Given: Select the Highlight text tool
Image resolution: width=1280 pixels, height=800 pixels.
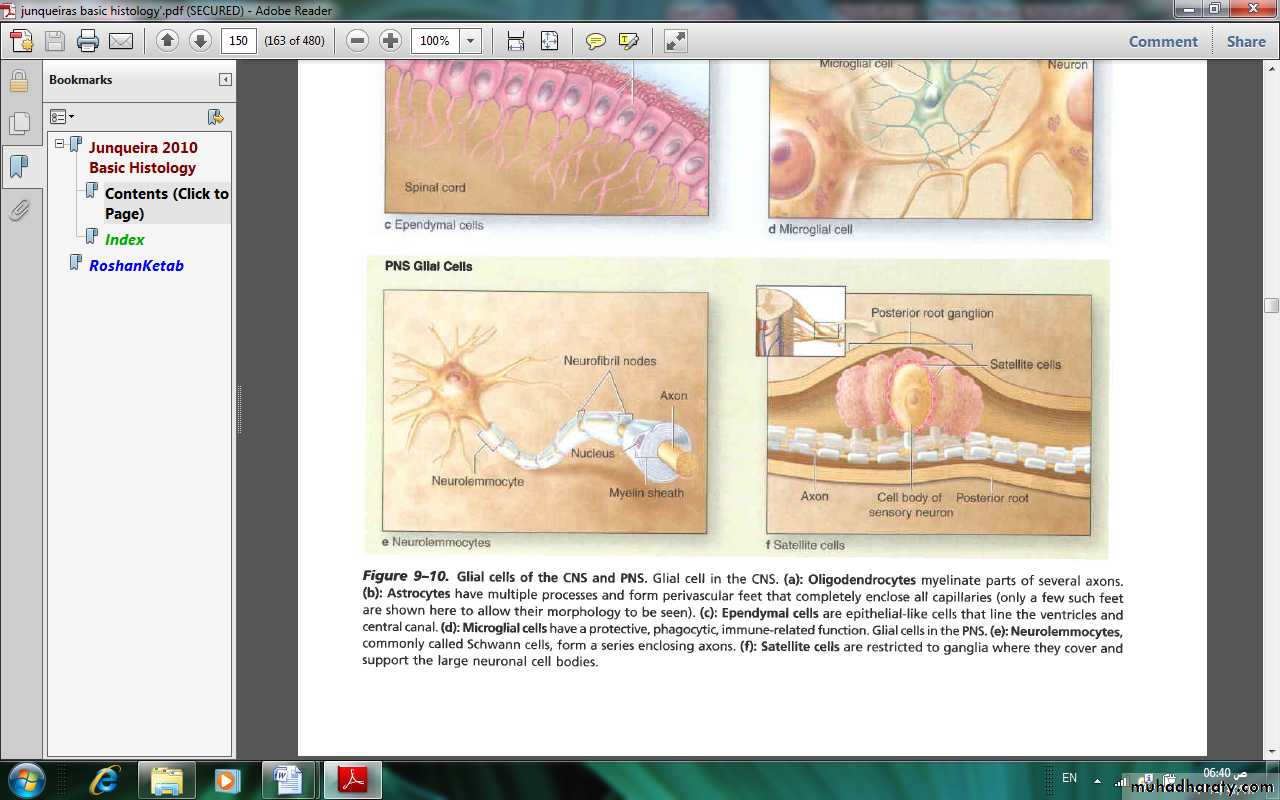Looking at the screenshot, I should [628, 41].
